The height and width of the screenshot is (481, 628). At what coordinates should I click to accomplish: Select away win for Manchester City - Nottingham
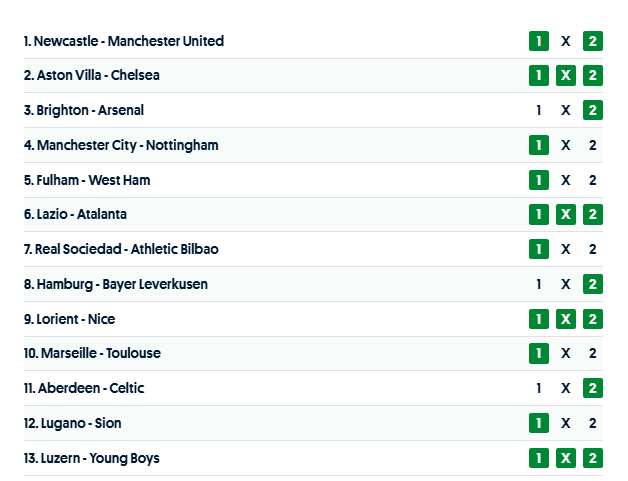(x=593, y=145)
